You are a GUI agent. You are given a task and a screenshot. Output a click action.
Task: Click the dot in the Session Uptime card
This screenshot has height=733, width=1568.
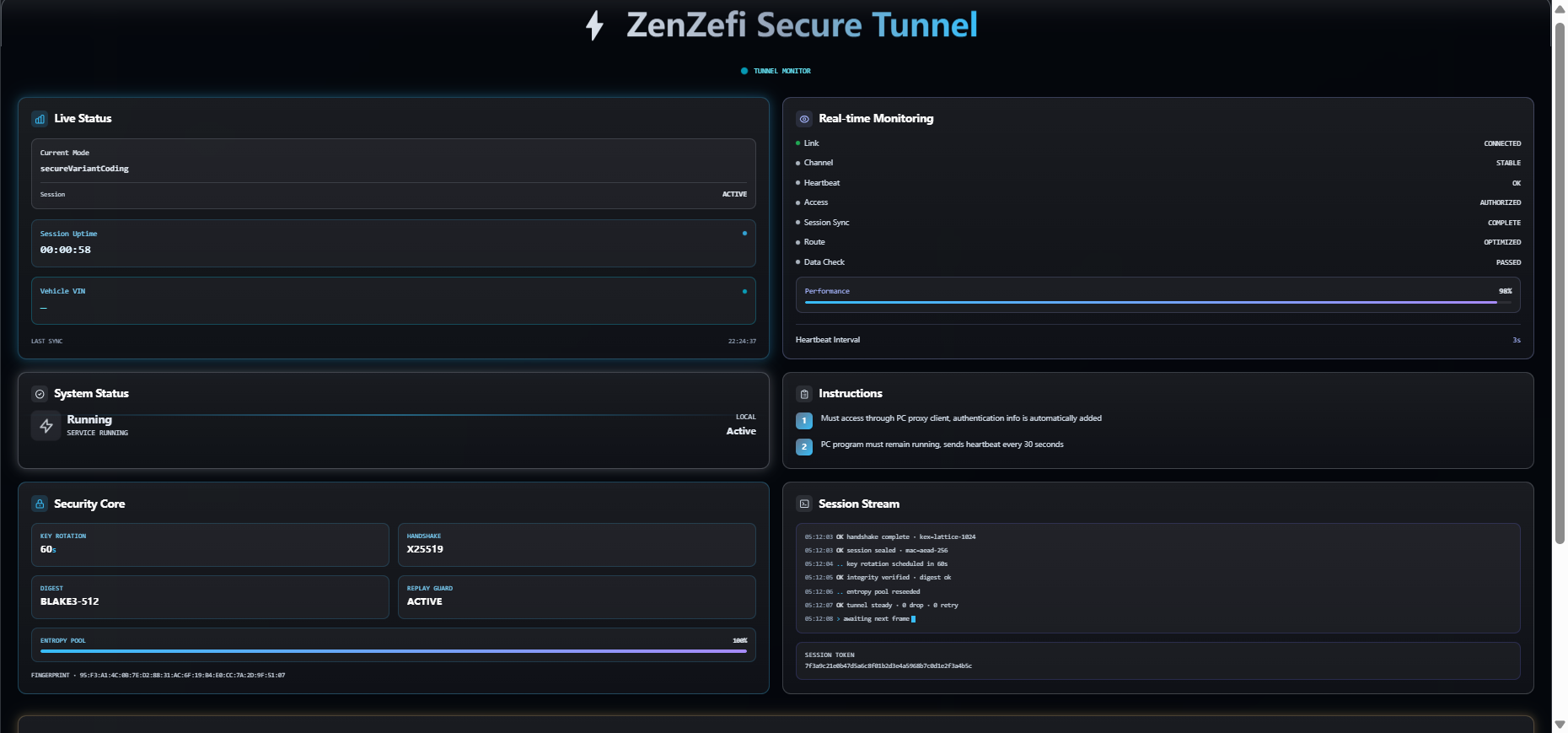click(x=744, y=234)
